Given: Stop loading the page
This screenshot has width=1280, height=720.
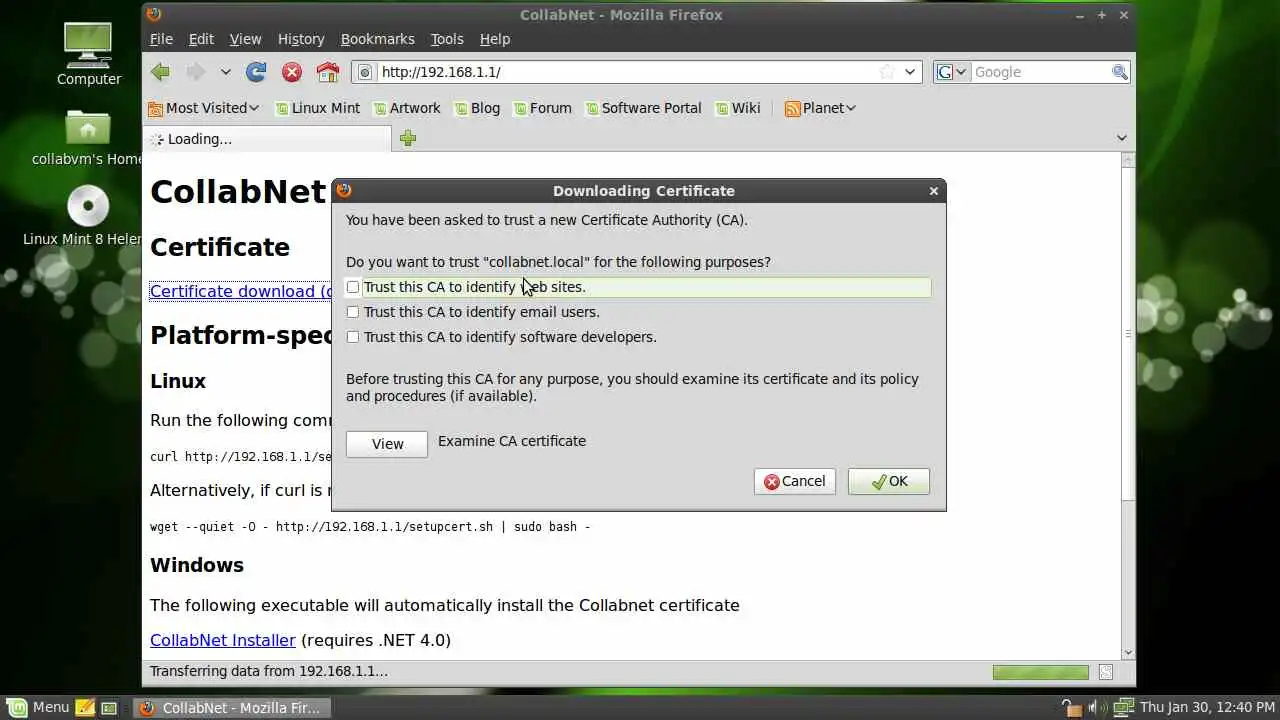Looking at the screenshot, I should pos(292,72).
